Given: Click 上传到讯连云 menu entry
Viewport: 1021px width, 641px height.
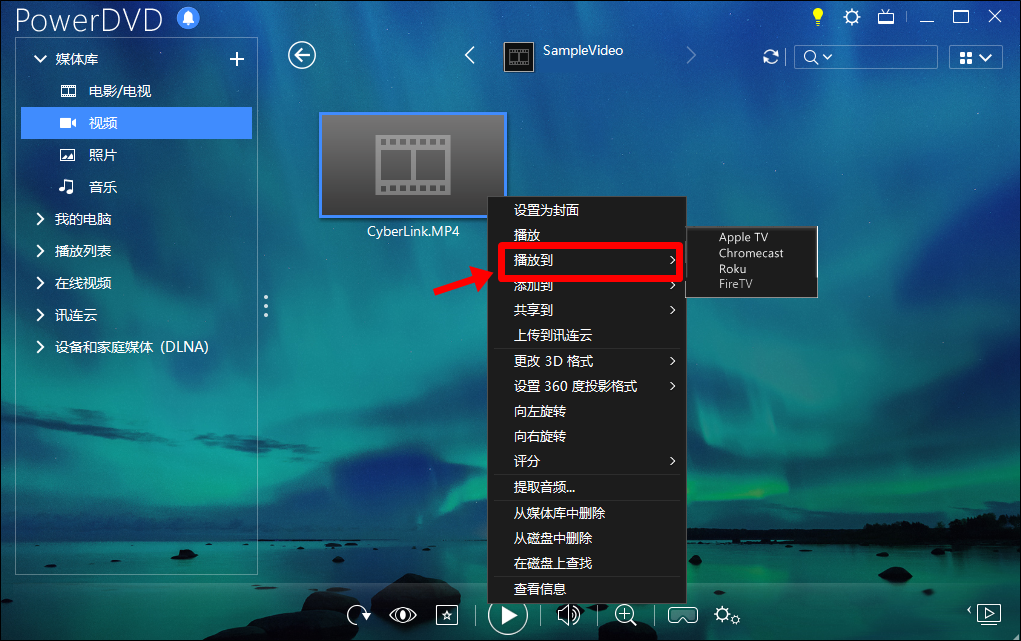Looking at the screenshot, I should tap(552, 335).
